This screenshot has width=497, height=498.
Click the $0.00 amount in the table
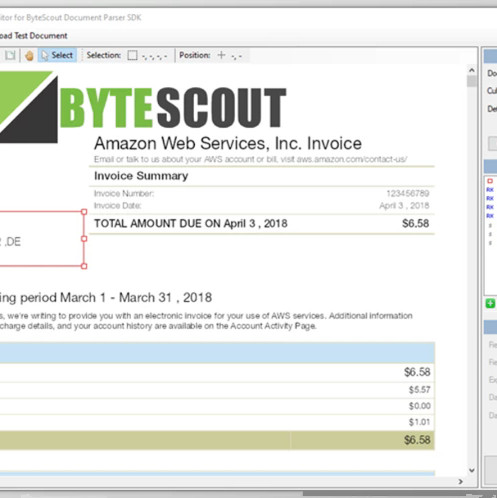[420, 406]
